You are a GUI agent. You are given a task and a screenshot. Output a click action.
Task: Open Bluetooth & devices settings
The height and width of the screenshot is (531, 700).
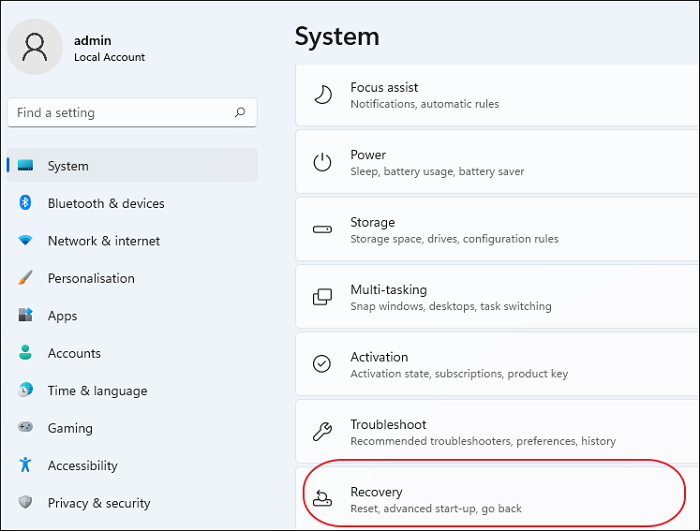[106, 203]
